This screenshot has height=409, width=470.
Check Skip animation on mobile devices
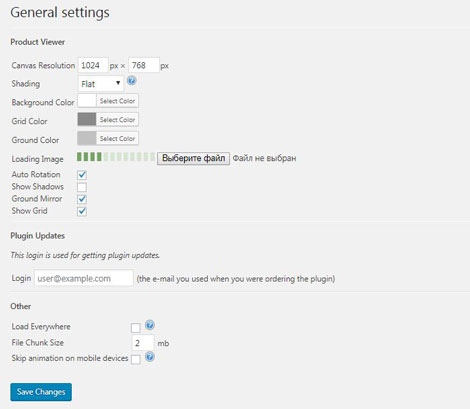tap(135, 360)
